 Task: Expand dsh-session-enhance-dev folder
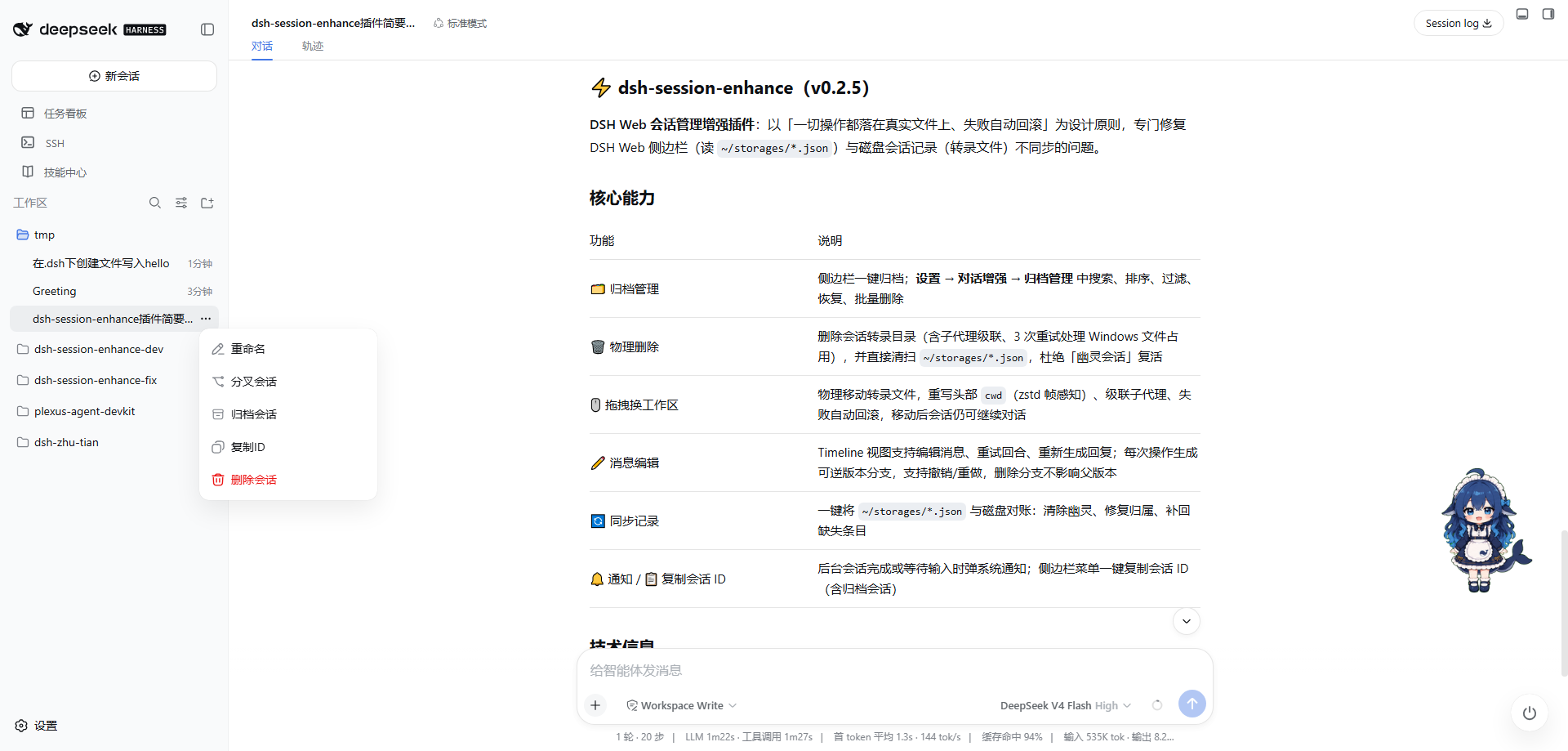99,349
